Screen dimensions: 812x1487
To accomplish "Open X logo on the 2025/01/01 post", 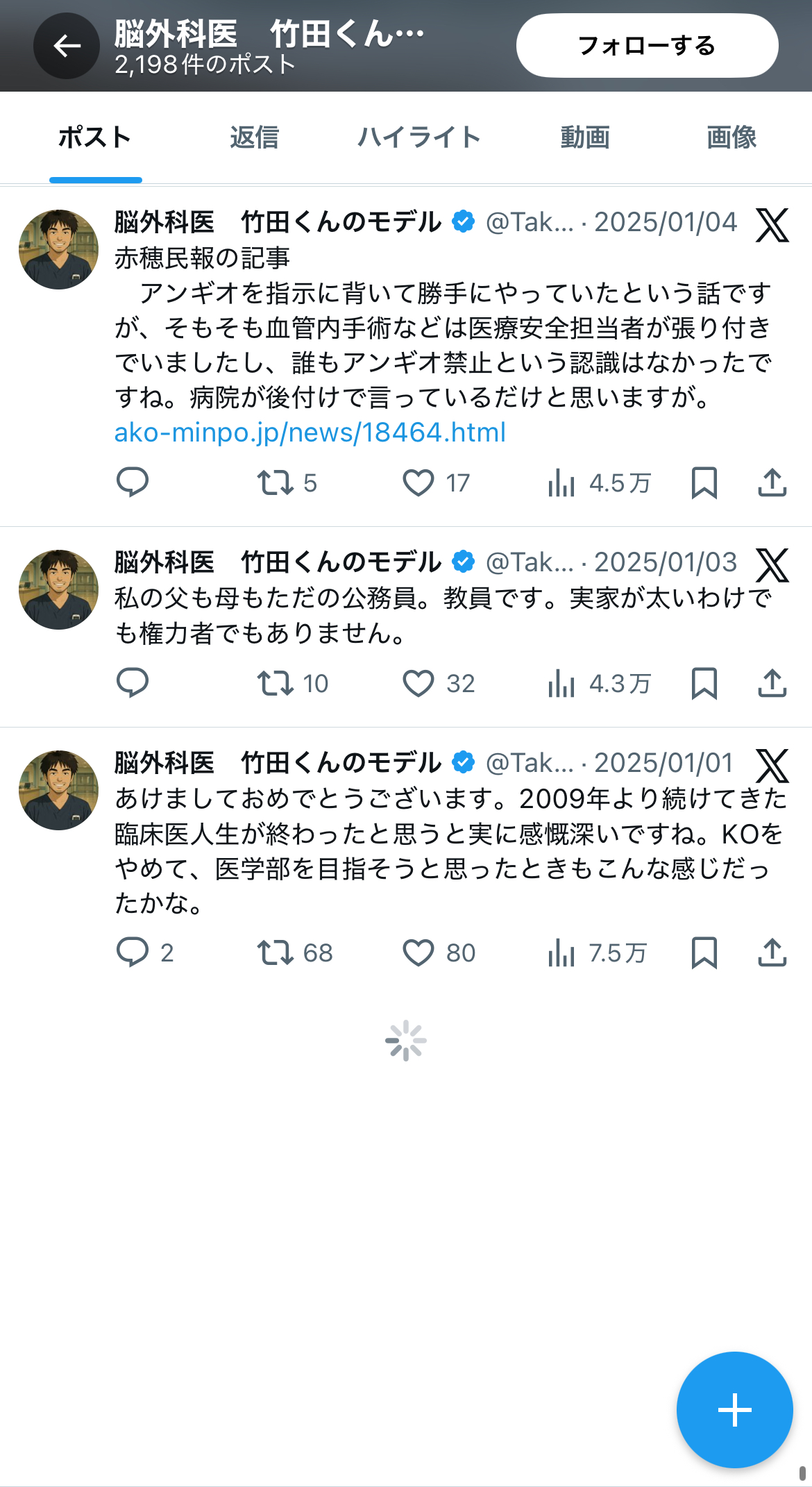I will click(x=772, y=766).
